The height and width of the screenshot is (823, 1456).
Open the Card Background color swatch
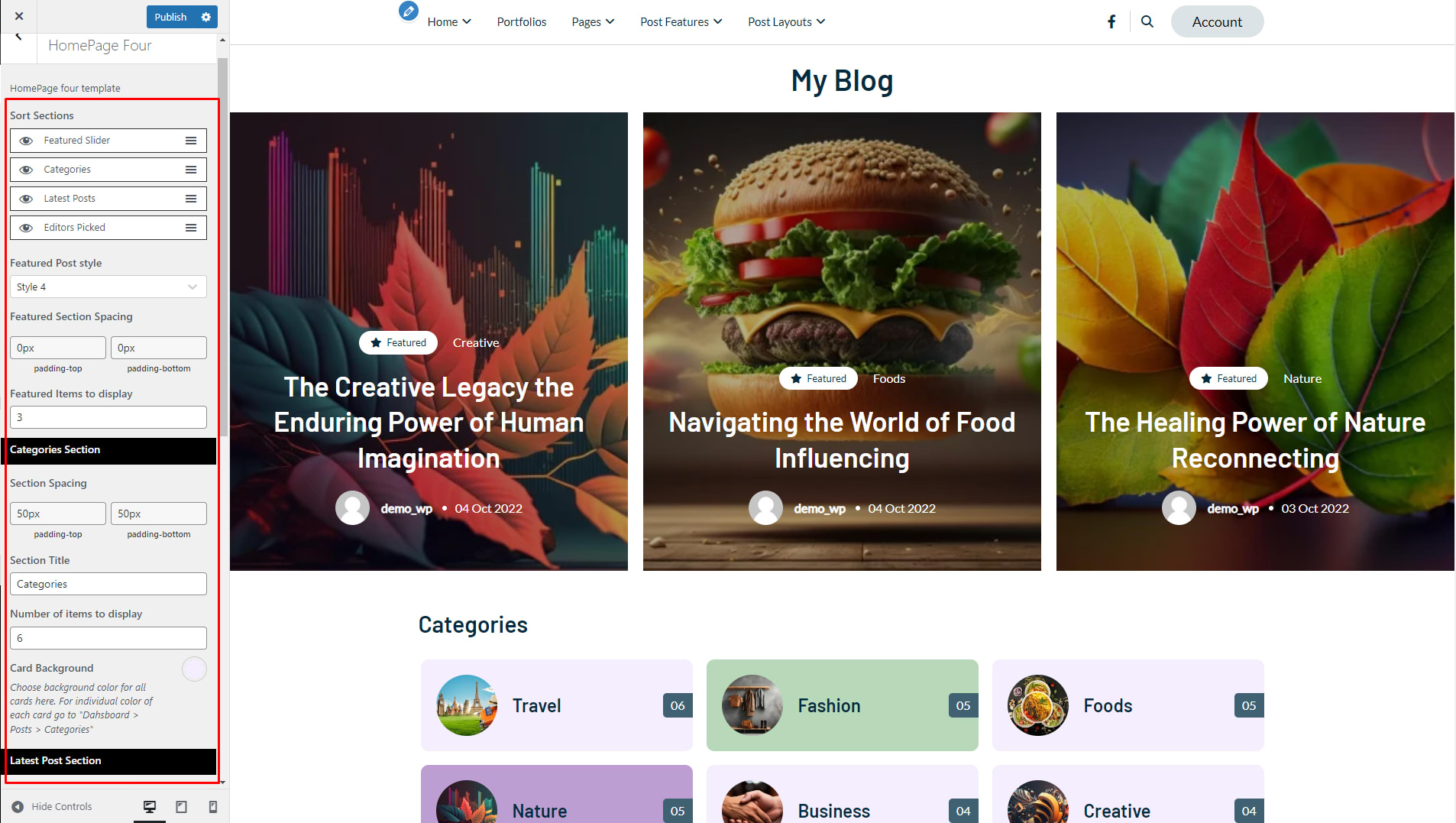click(x=194, y=669)
